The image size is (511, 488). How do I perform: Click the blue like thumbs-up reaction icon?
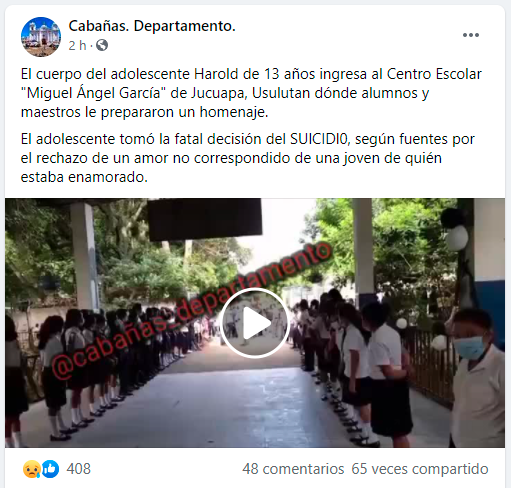click(x=50, y=469)
